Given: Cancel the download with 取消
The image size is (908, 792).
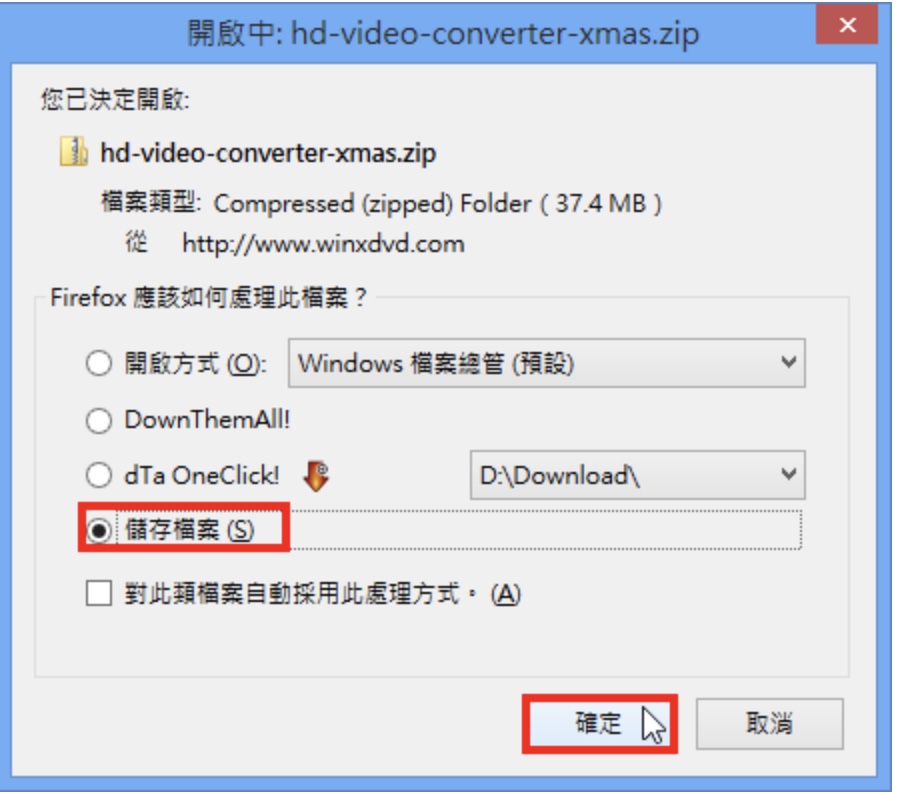Looking at the screenshot, I should 770,724.
